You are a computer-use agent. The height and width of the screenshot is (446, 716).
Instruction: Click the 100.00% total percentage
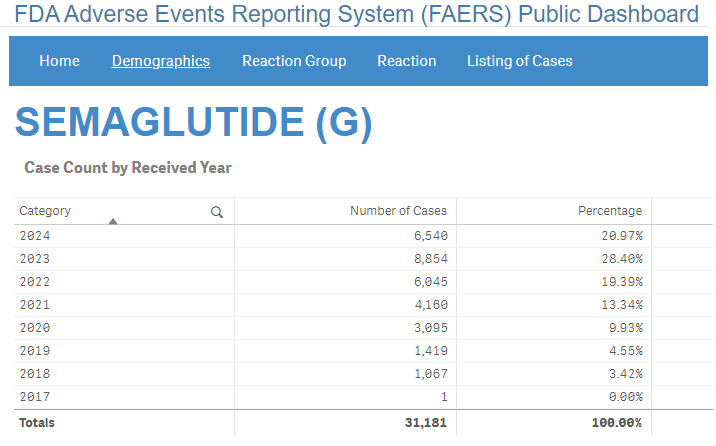coord(617,423)
